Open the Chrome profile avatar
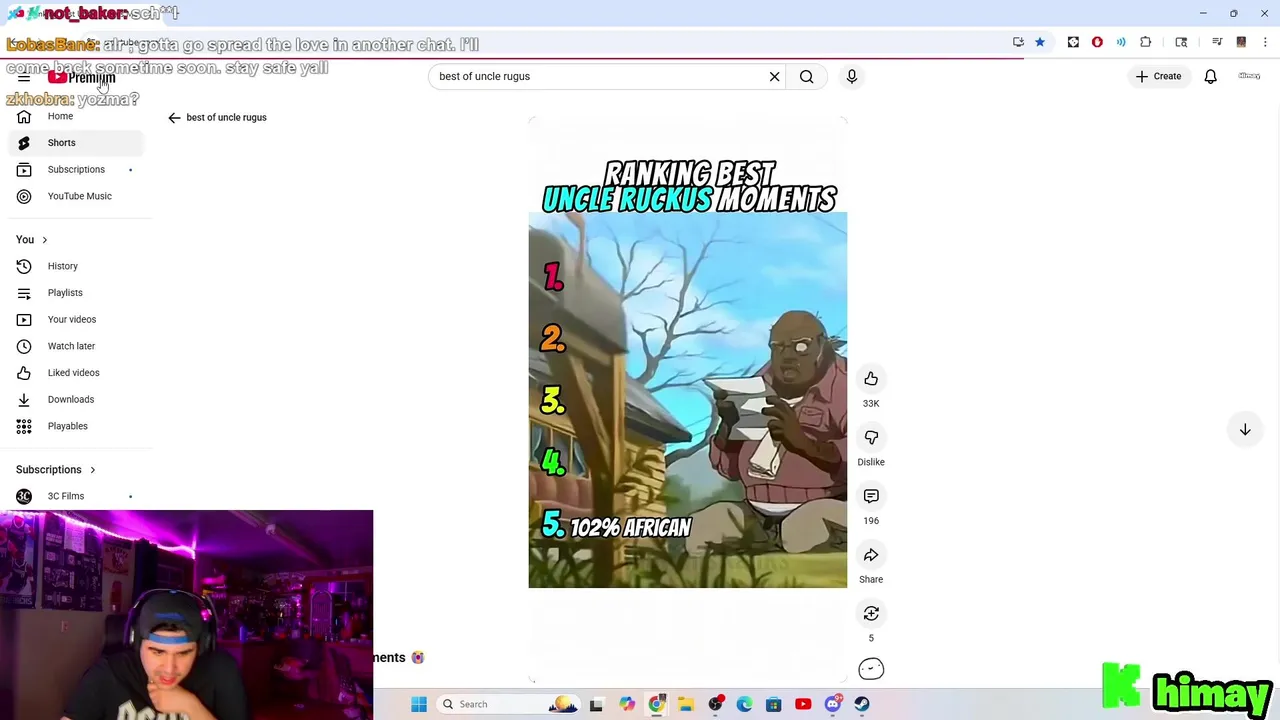This screenshot has width=1280, height=720. click(x=1241, y=42)
